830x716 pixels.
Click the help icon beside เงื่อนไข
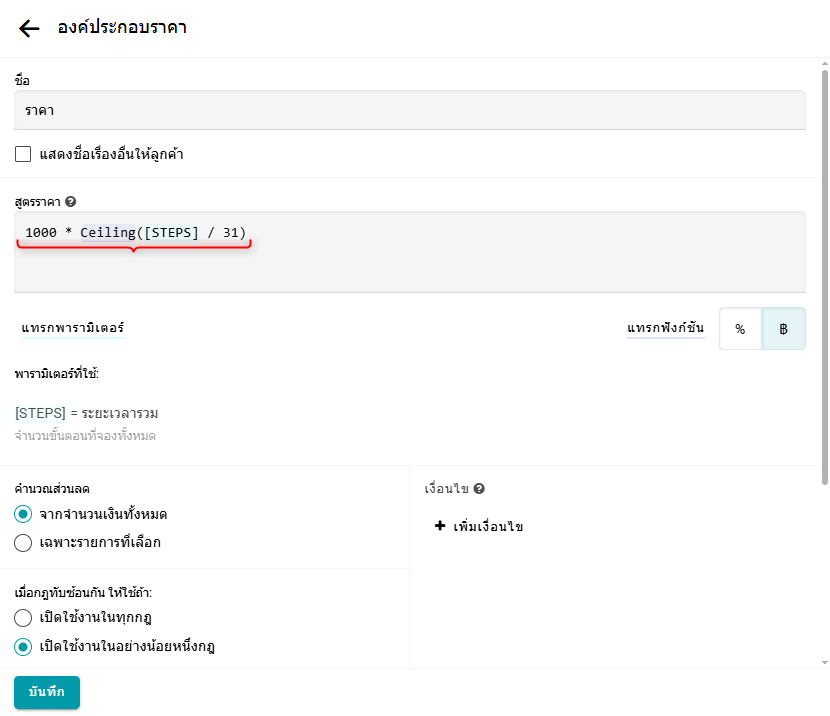click(x=479, y=489)
